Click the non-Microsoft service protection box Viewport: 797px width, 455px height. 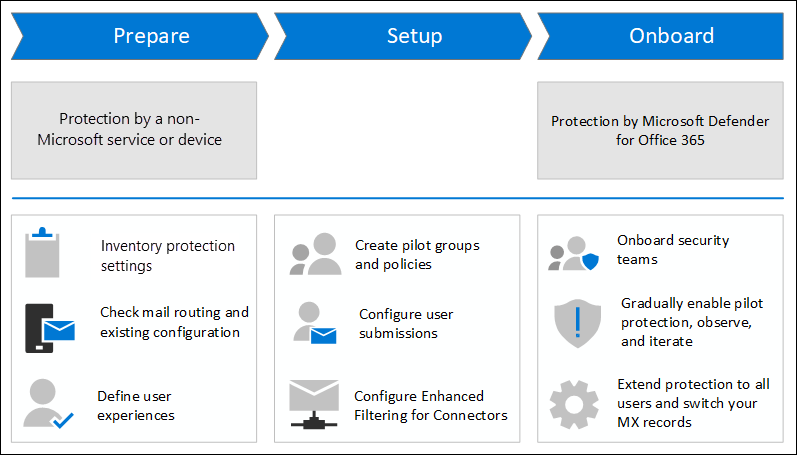tap(134, 130)
